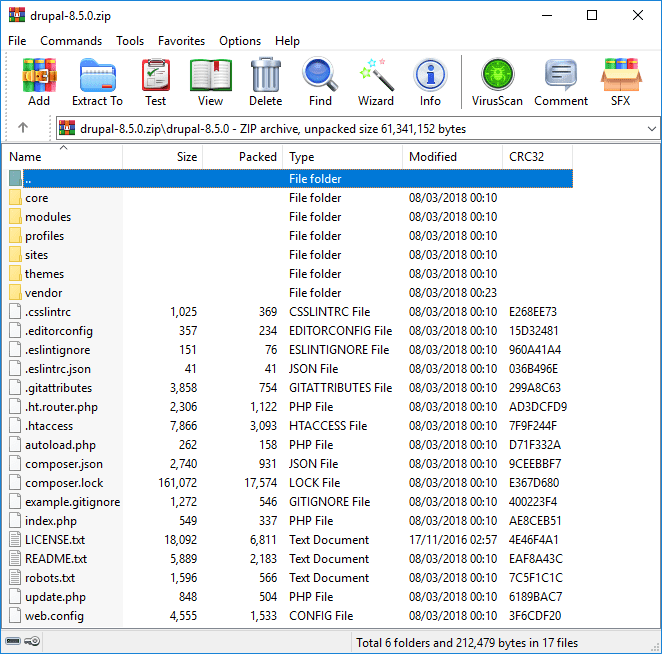Sort by CRC32 column header
The image size is (662, 654).
(537, 157)
